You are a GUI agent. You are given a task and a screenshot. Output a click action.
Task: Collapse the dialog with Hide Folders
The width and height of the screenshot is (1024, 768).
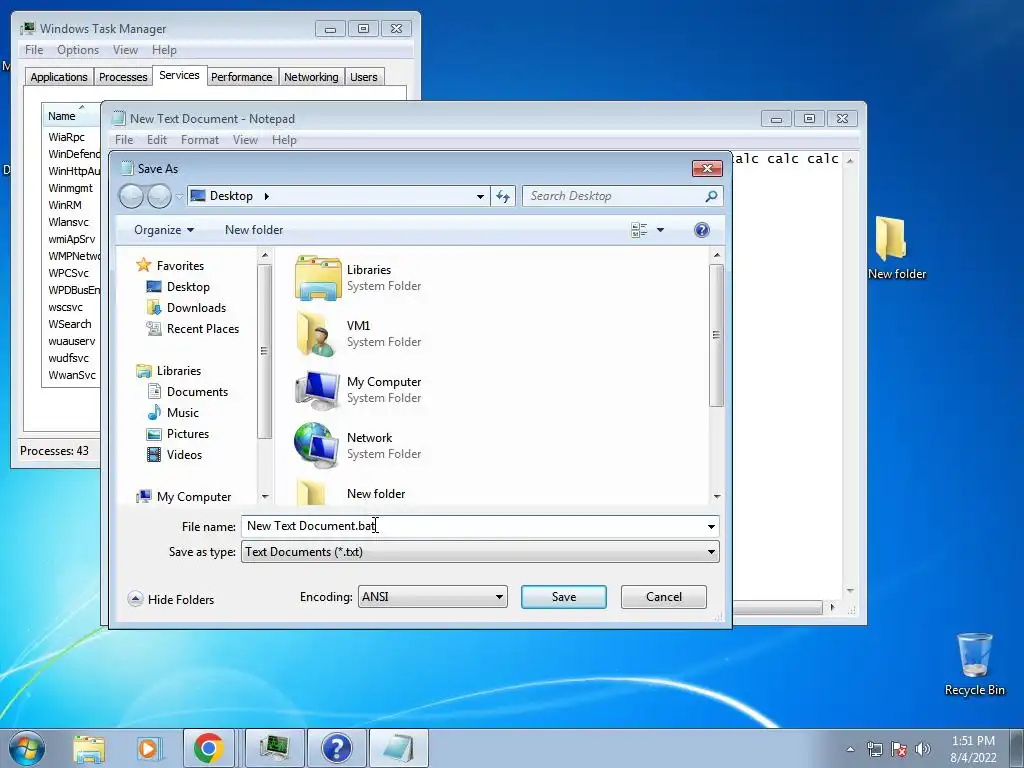coord(171,600)
